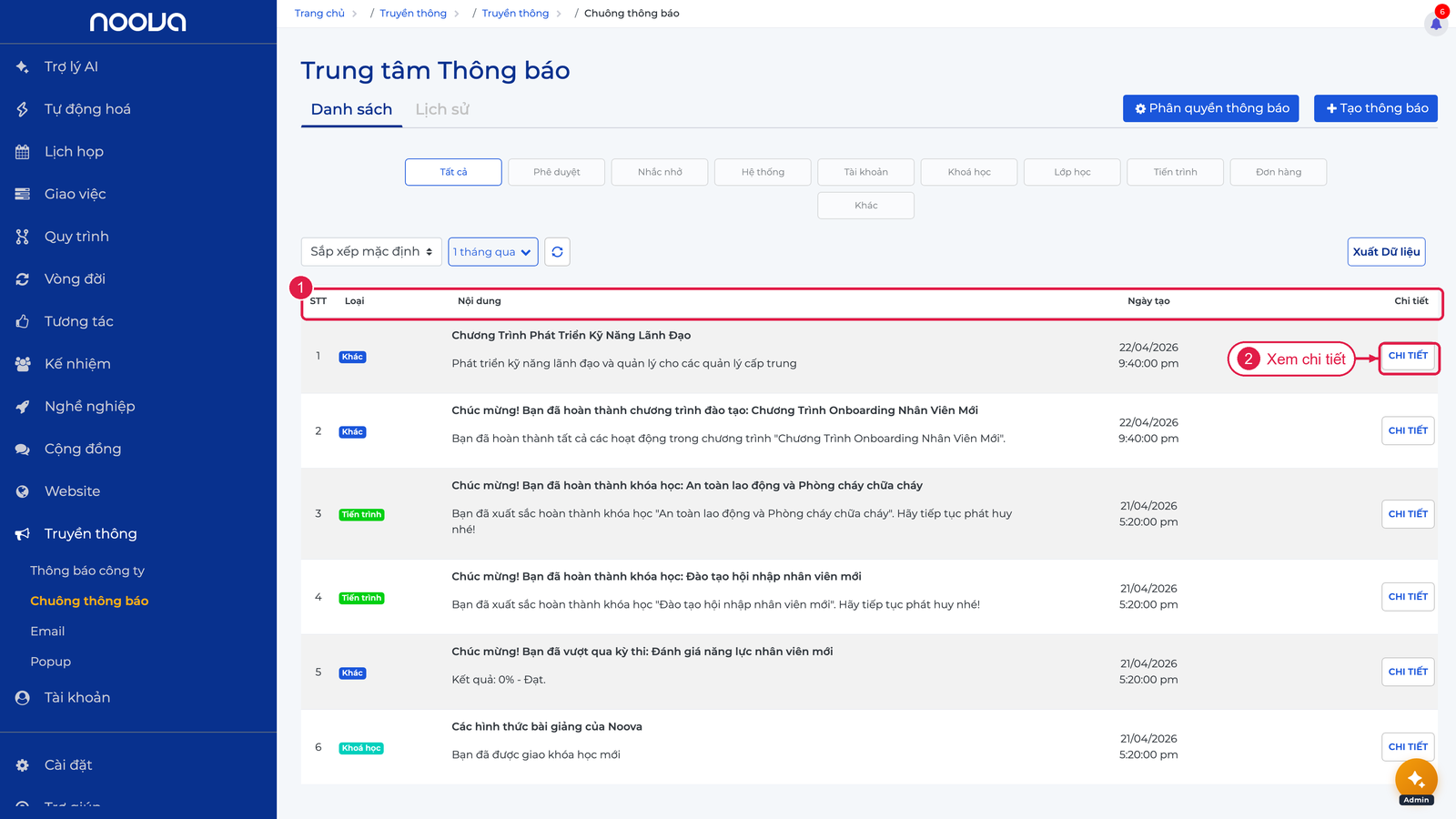Select the Phê duyệt filter chip
Viewport: 1456px width, 819px height.
tap(556, 172)
